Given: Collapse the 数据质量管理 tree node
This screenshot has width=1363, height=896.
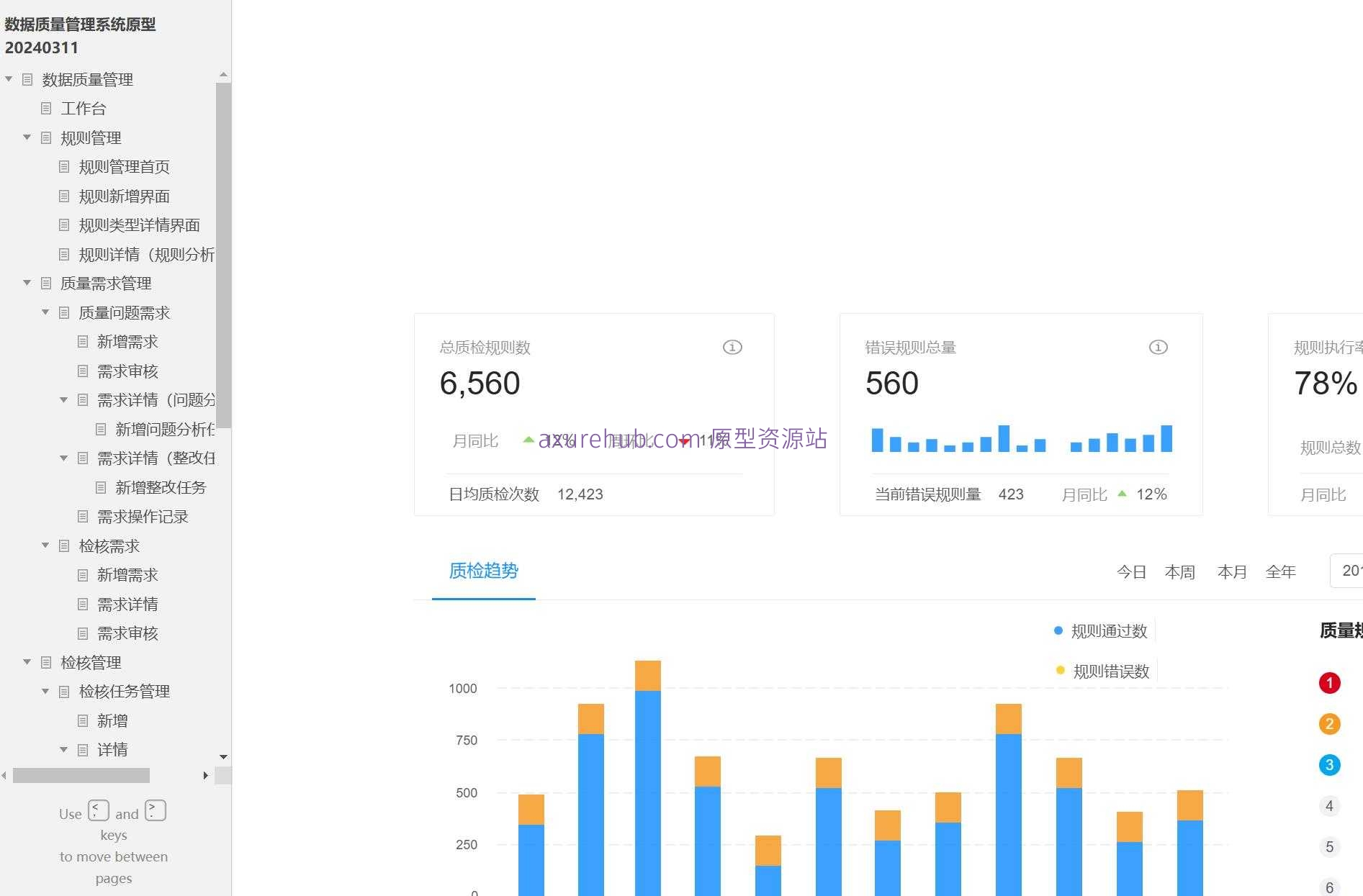Looking at the screenshot, I should pos(9,79).
